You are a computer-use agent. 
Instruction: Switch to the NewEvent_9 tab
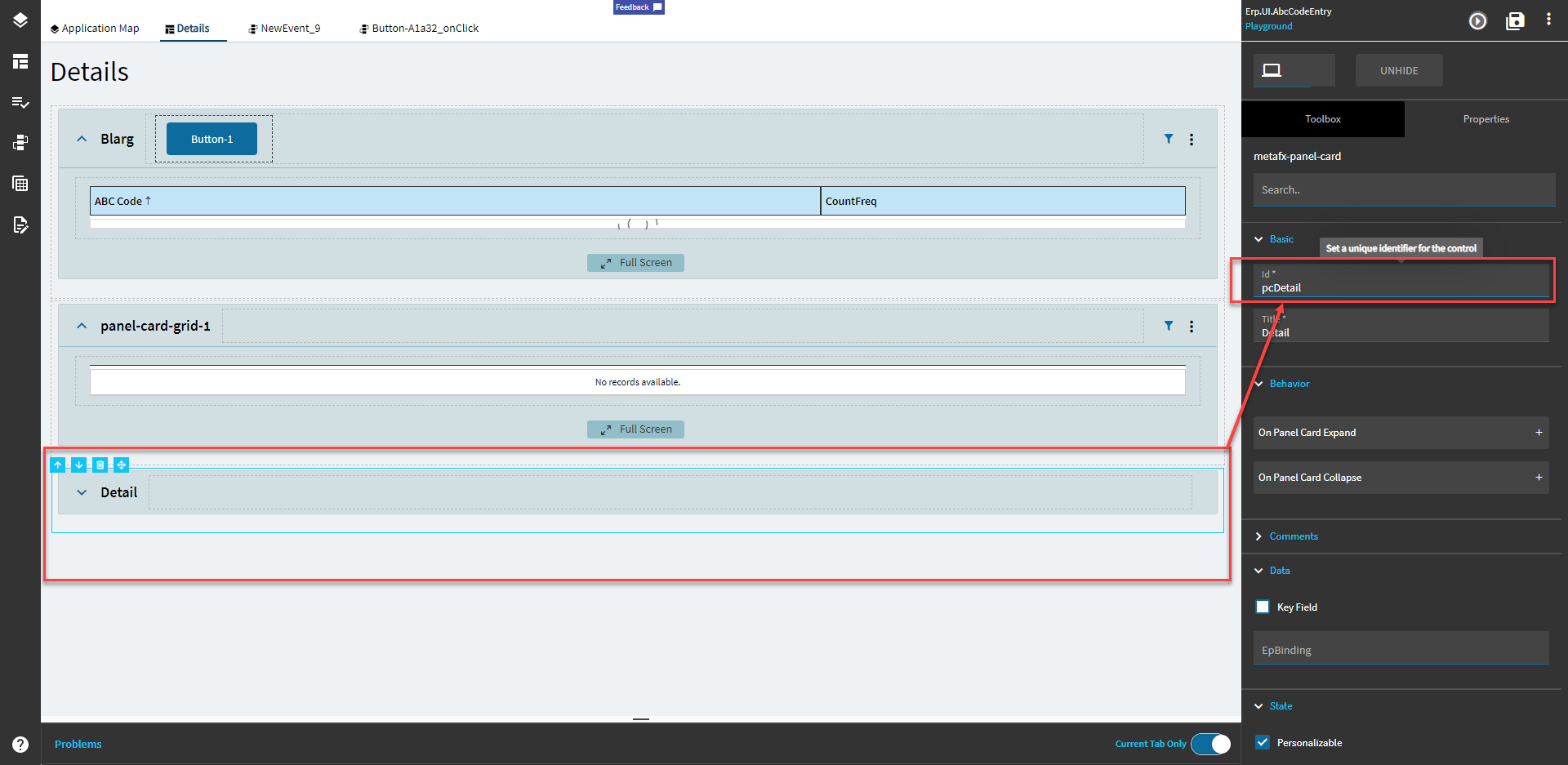284,28
